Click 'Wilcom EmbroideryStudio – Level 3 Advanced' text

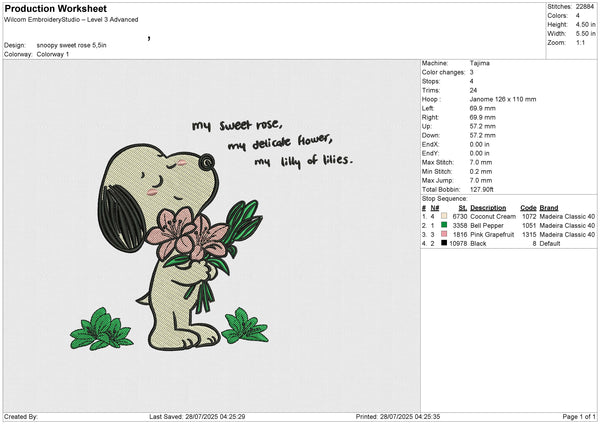pos(71,20)
